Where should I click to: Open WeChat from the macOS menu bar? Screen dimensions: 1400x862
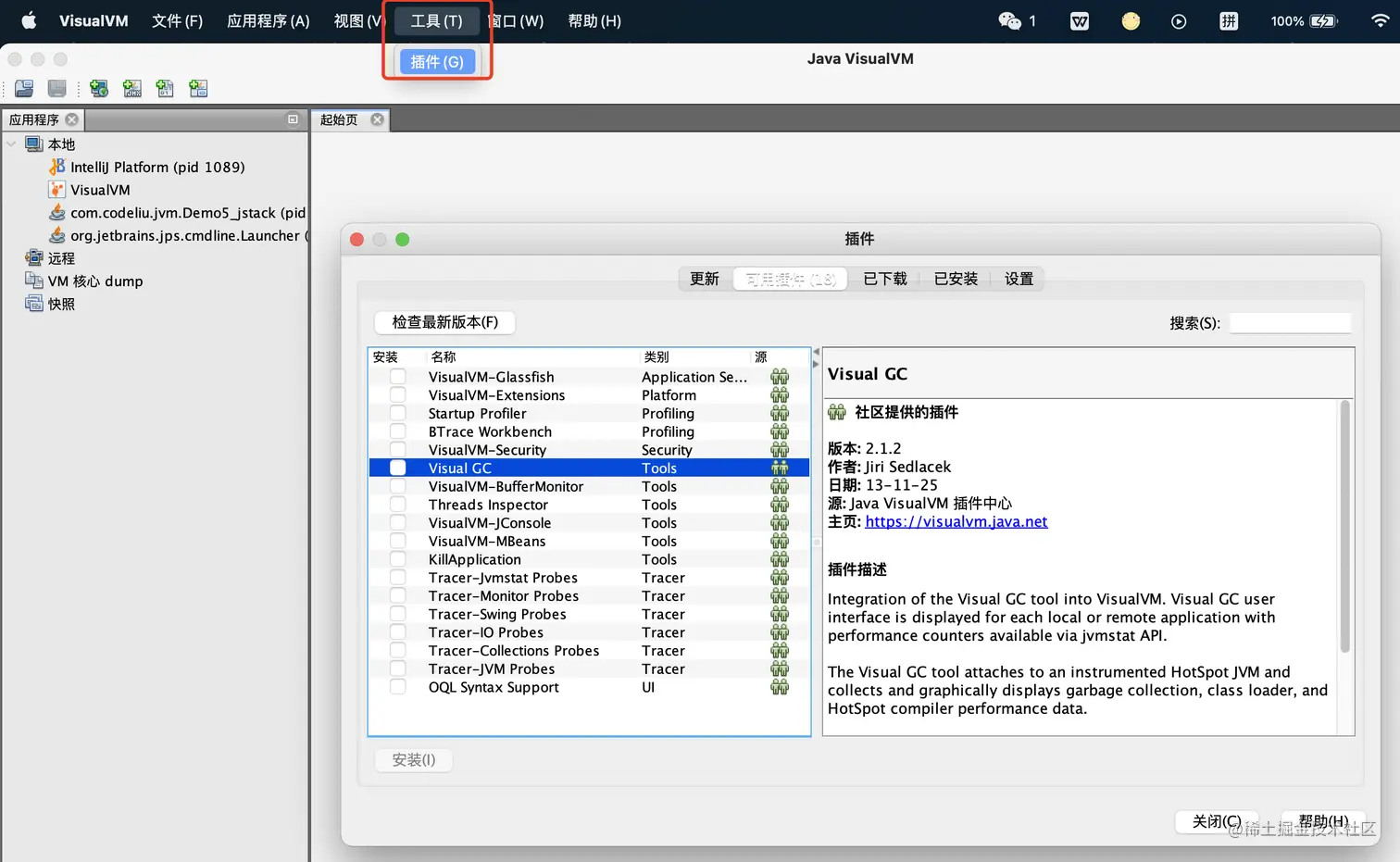pos(1009,20)
